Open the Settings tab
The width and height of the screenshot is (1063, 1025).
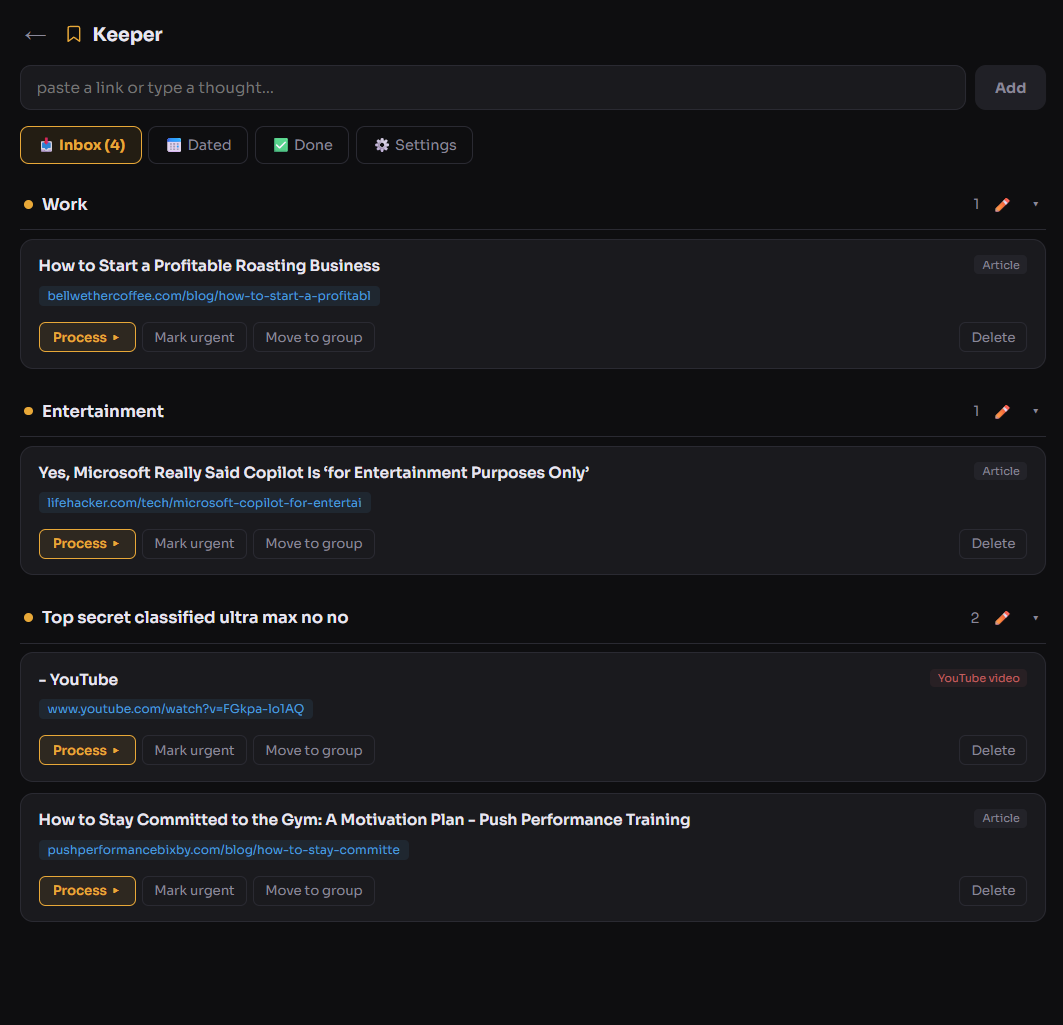[x=414, y=145]
